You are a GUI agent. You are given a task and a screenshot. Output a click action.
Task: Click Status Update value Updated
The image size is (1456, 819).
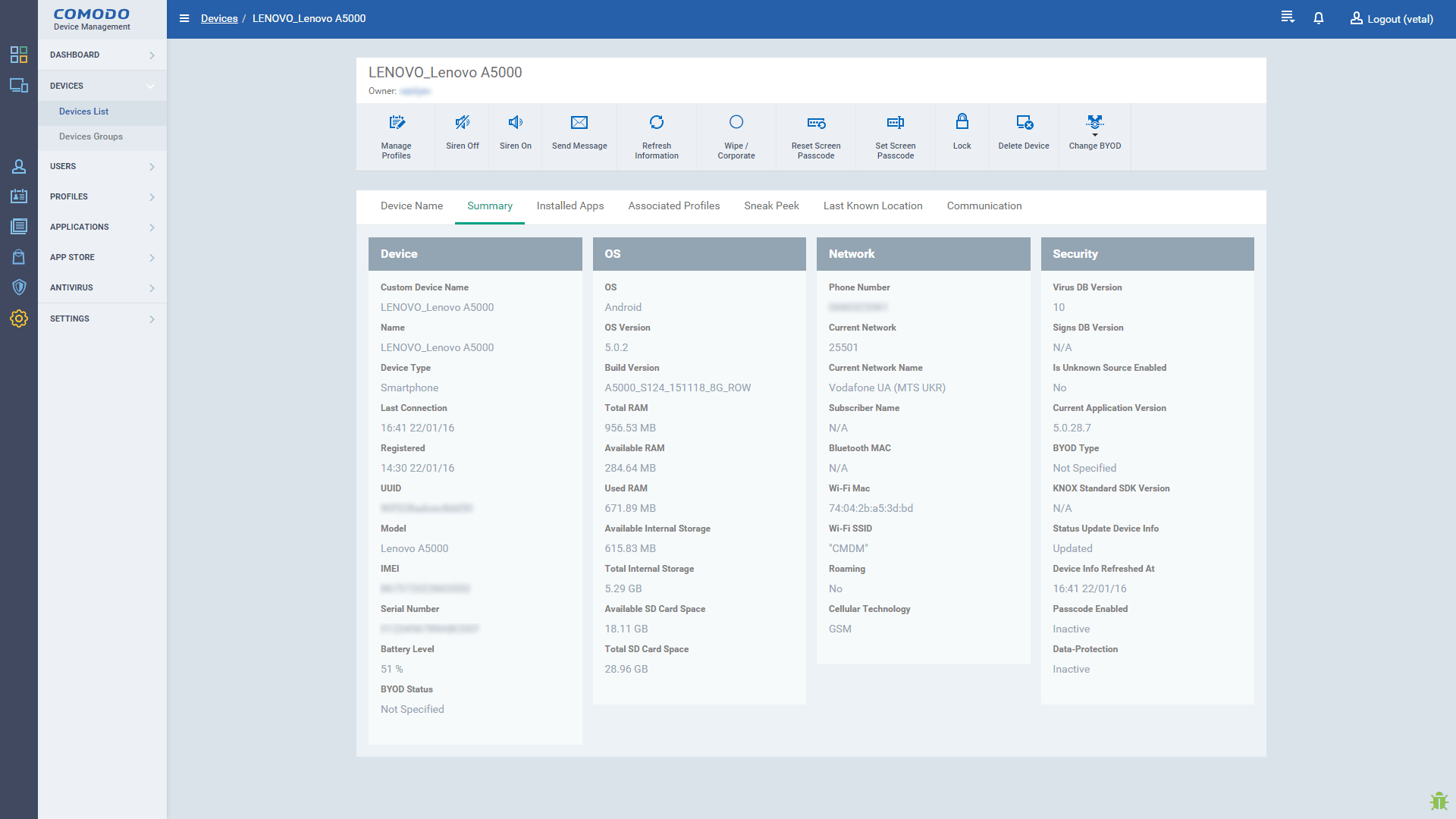pos(1072,548)
